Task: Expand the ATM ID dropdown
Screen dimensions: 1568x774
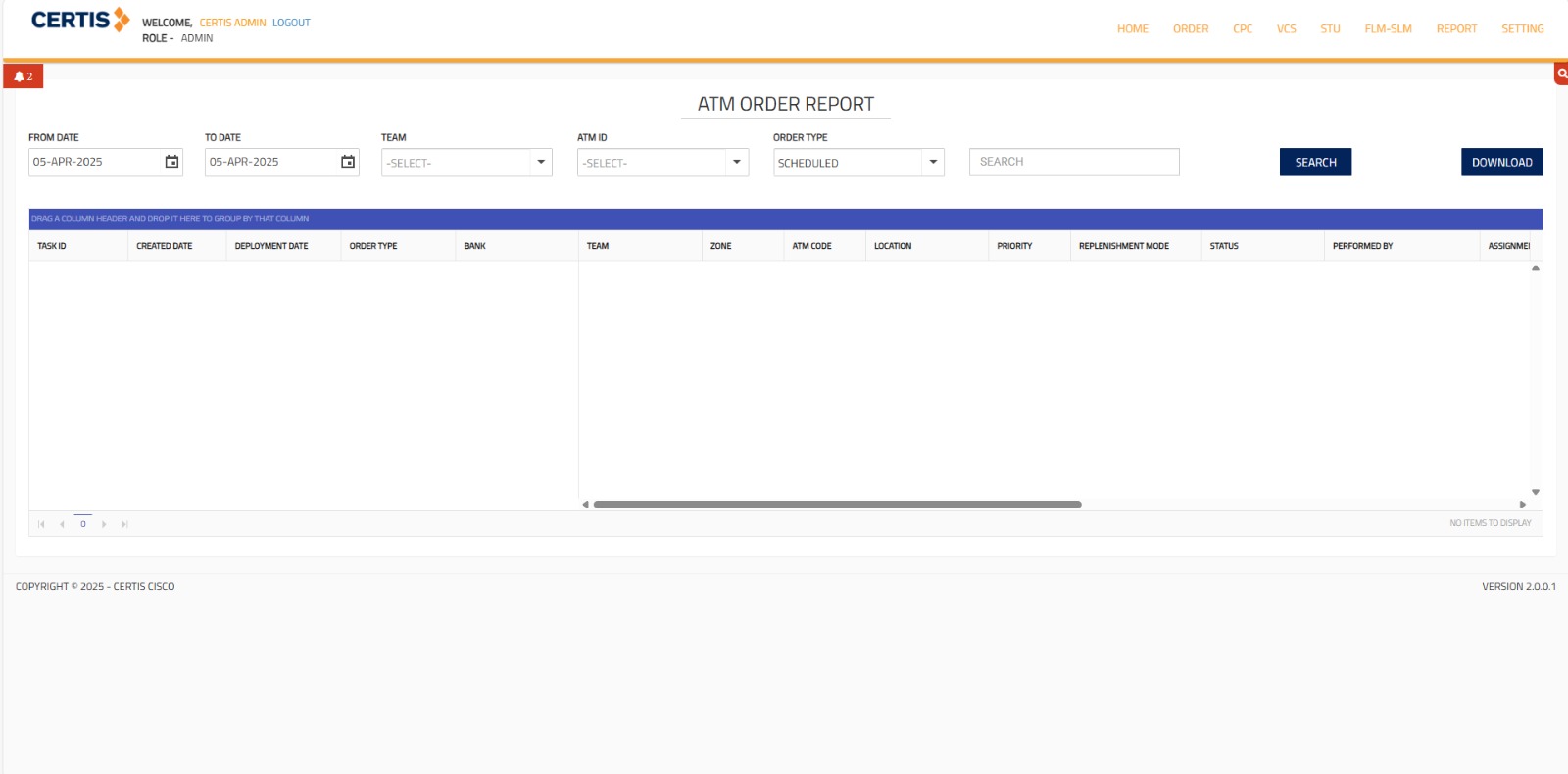Action: click(x=737, y=163)
